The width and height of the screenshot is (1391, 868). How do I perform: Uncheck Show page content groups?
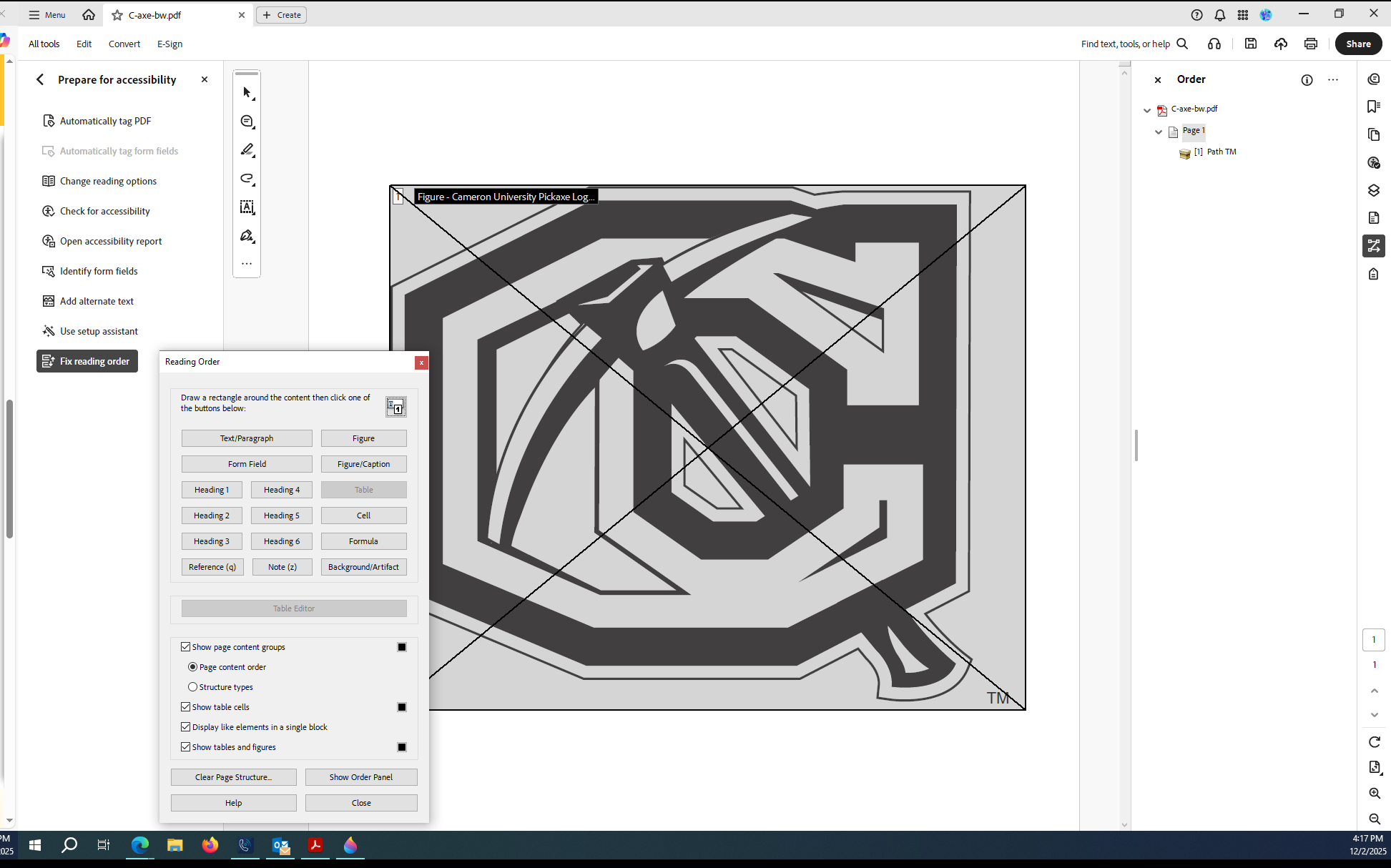pyautogui.click(x=186, y=647)
